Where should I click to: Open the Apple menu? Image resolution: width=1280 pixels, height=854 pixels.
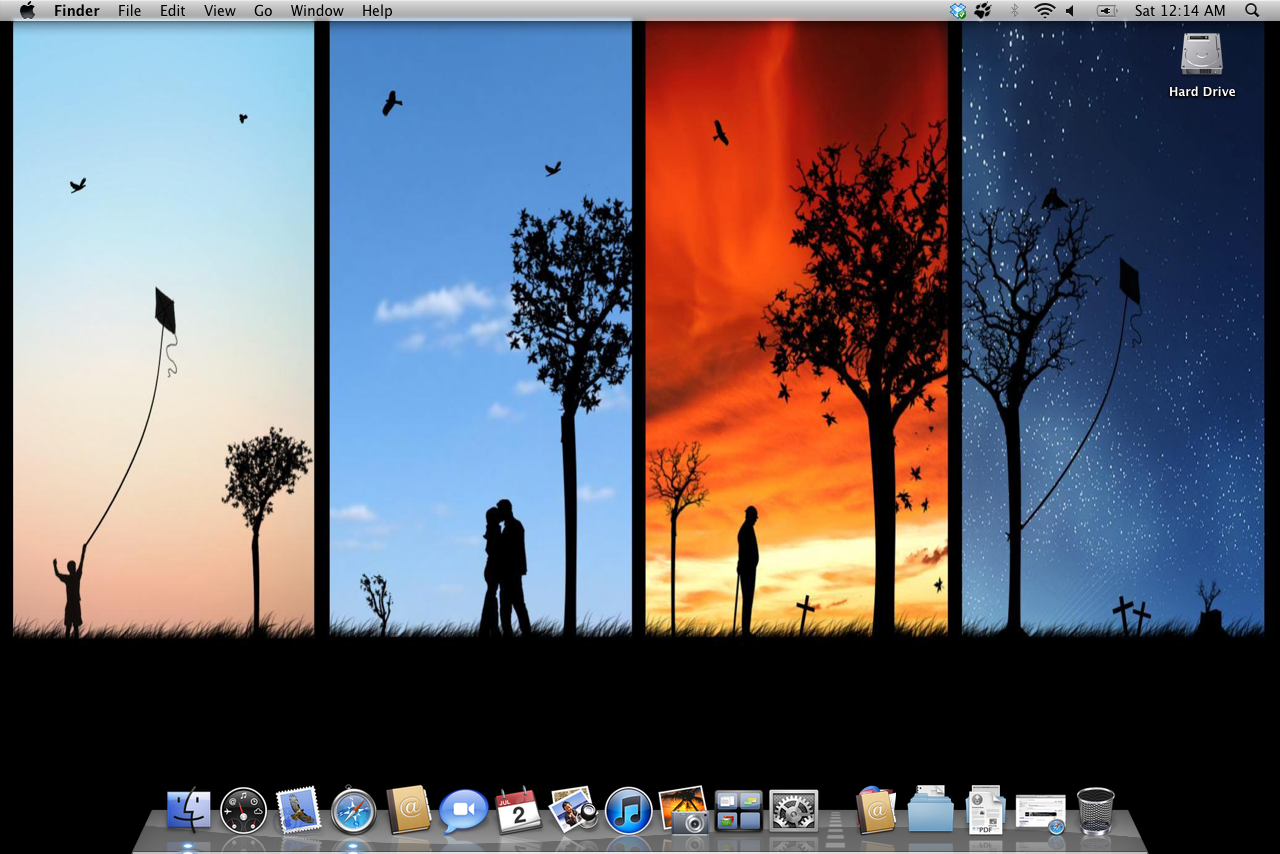tap(28, 11)
